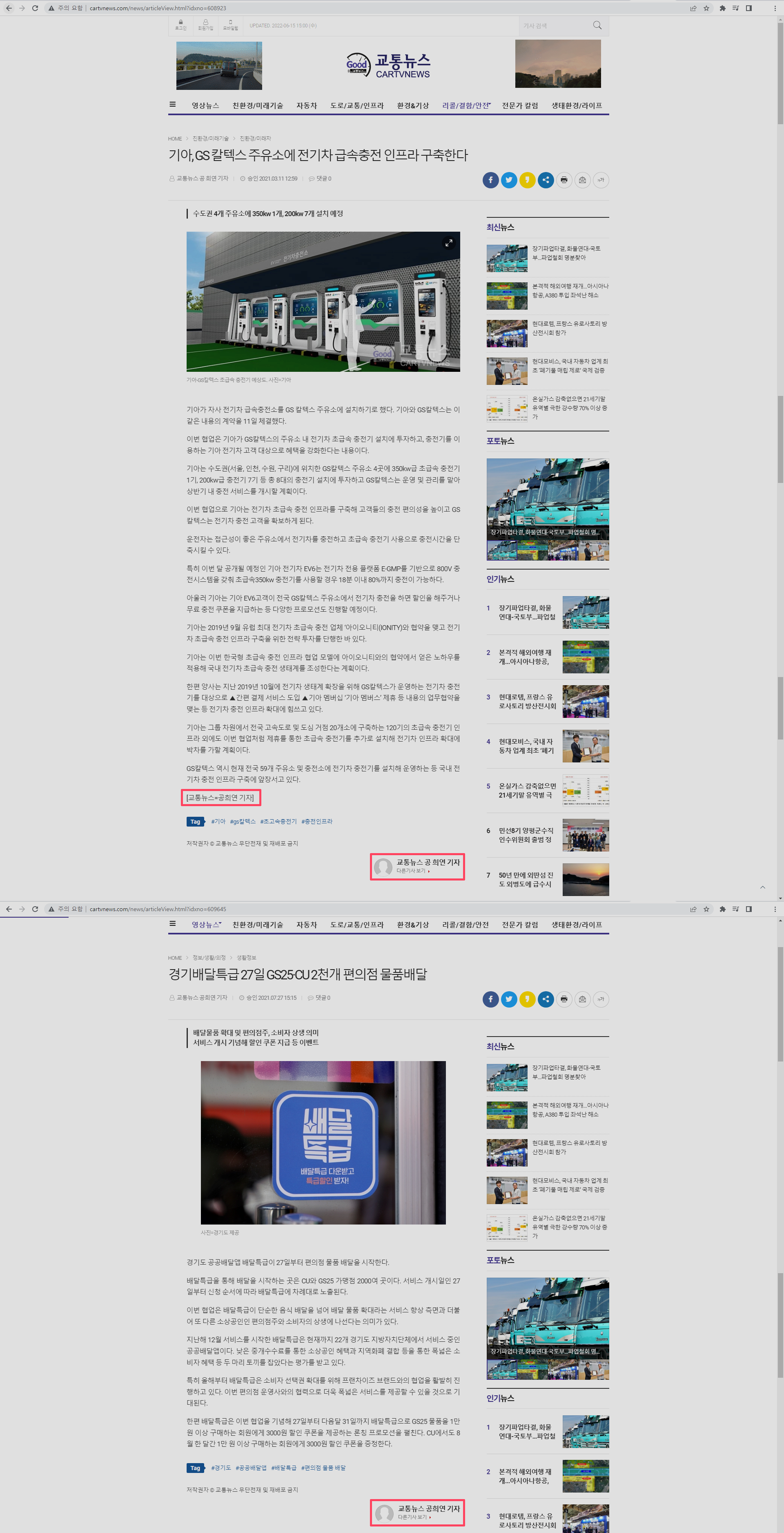The image size is (784, 1533).
Task: Open the hamburger menu on the 경기배달특급 article page
Action: [x=172, y=924]
